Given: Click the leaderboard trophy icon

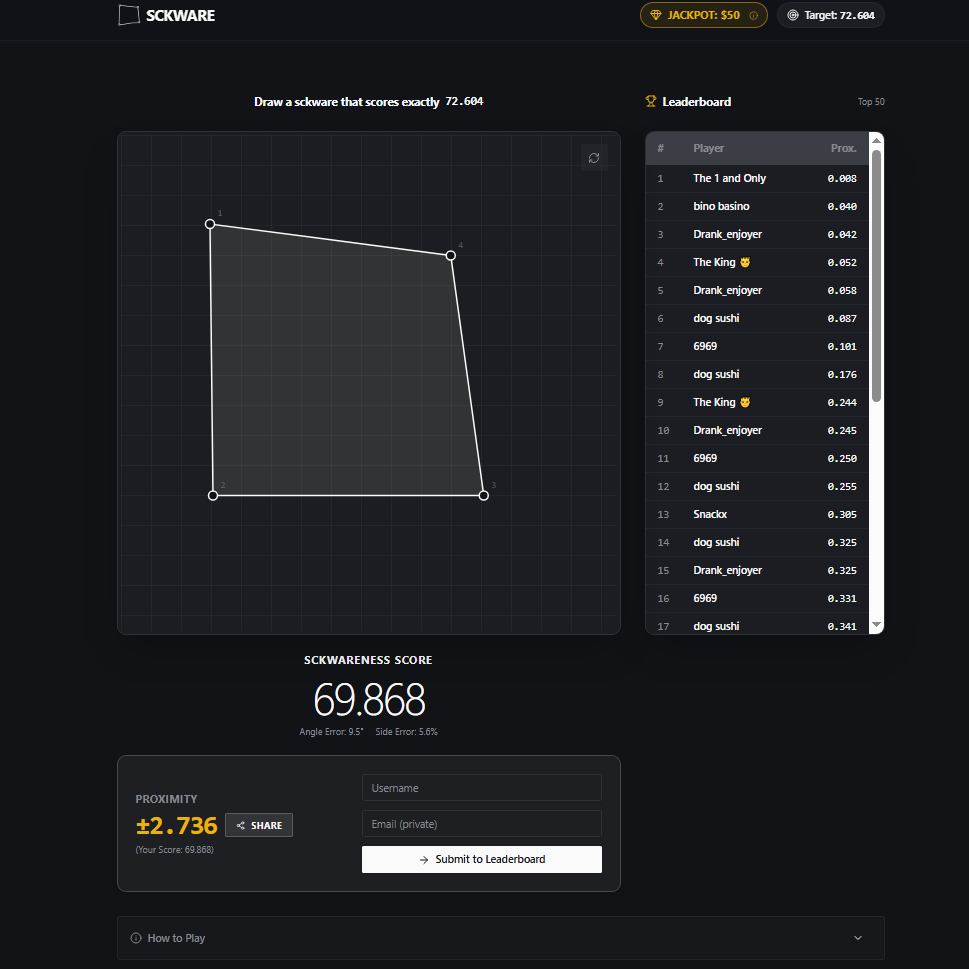Looking at the screenshot, I should (x=651, y=101).
